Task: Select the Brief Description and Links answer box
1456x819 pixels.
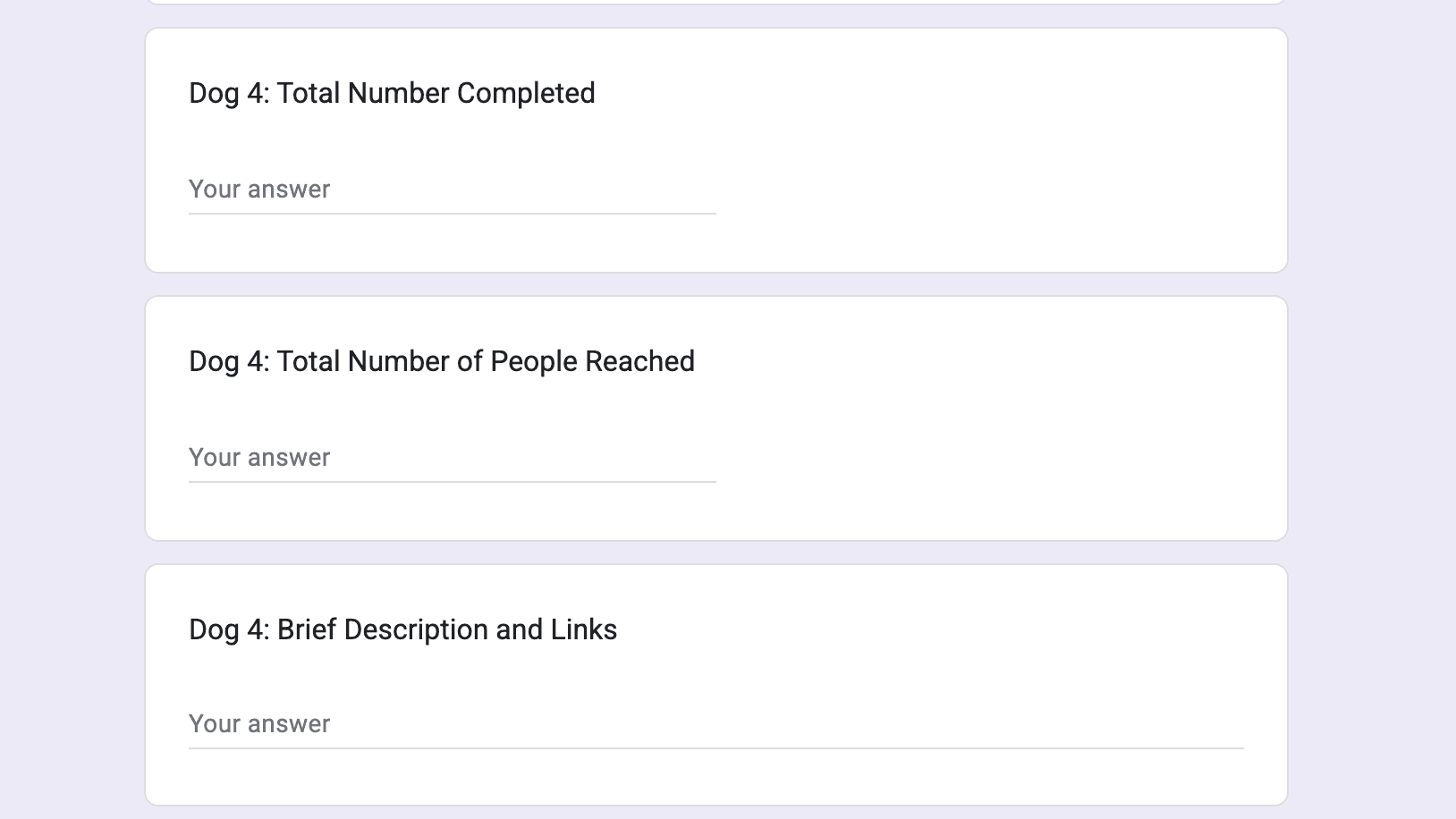Action: pos(715,724)
